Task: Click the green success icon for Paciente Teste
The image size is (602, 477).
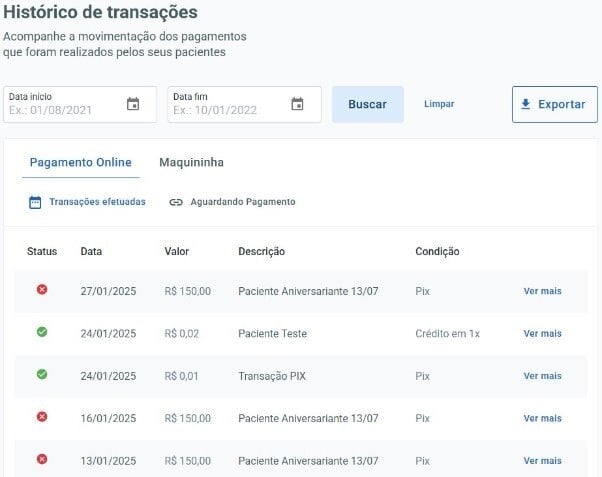Action: coord(42,332)
